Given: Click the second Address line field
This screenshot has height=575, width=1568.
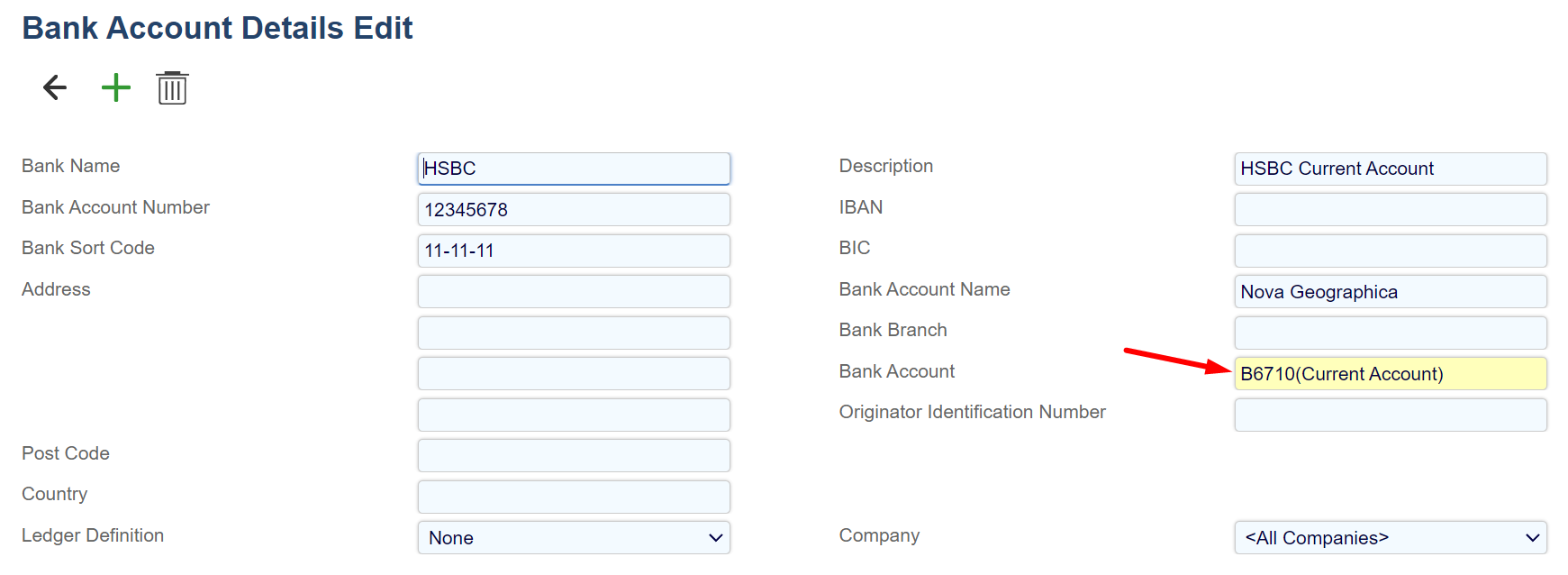Looking at the screenshot, I should click(574, 333).
